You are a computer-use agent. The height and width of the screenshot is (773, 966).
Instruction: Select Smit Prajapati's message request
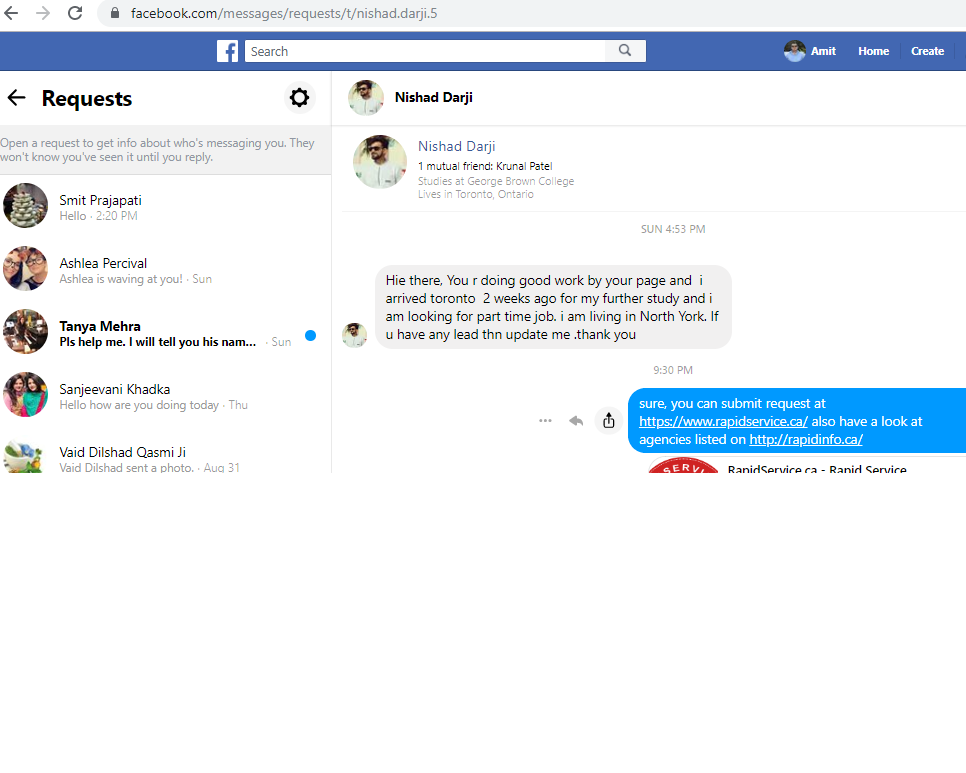(x=160, y=207)
